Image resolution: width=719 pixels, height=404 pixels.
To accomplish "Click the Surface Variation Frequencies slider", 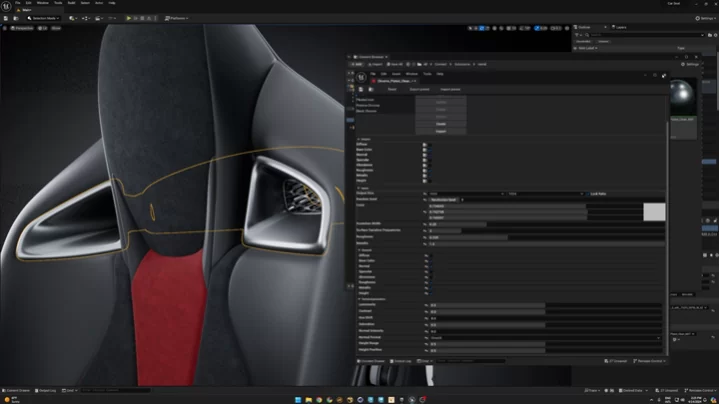I will tap(547, 231).
